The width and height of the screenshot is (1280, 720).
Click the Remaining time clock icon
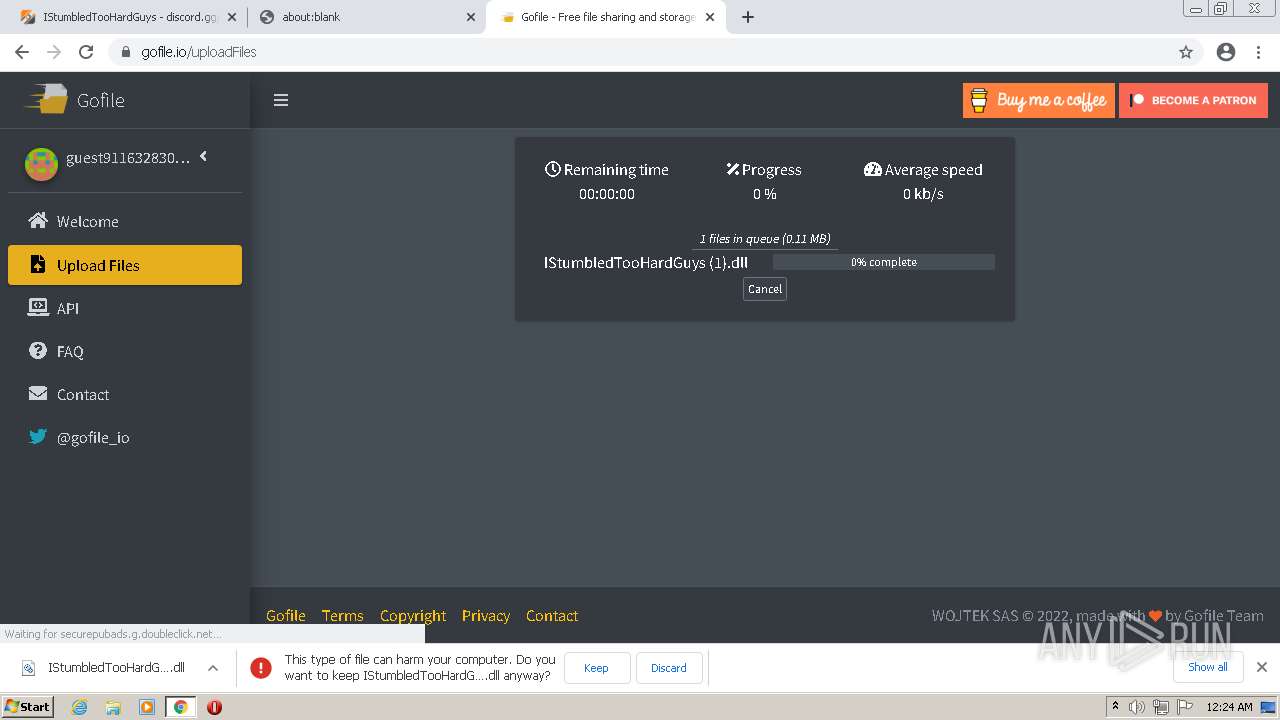(x=552, y=169)
